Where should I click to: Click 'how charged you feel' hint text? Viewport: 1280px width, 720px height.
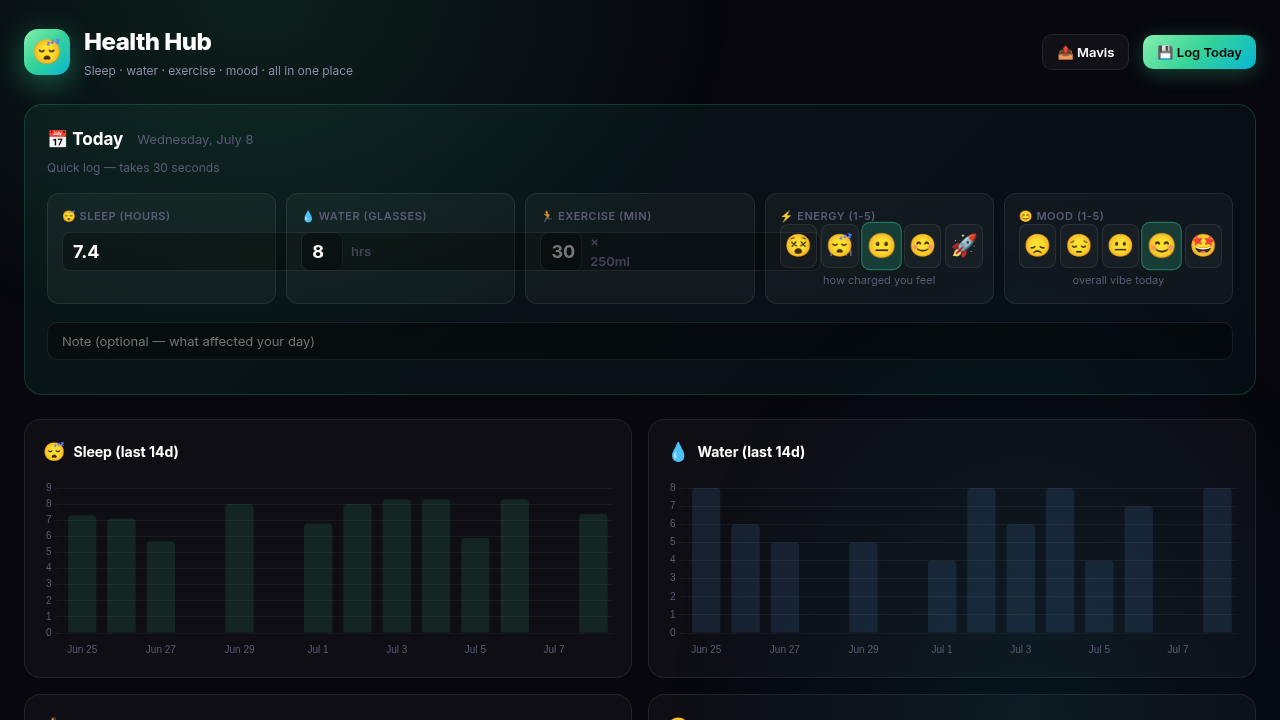pos(879,280)
